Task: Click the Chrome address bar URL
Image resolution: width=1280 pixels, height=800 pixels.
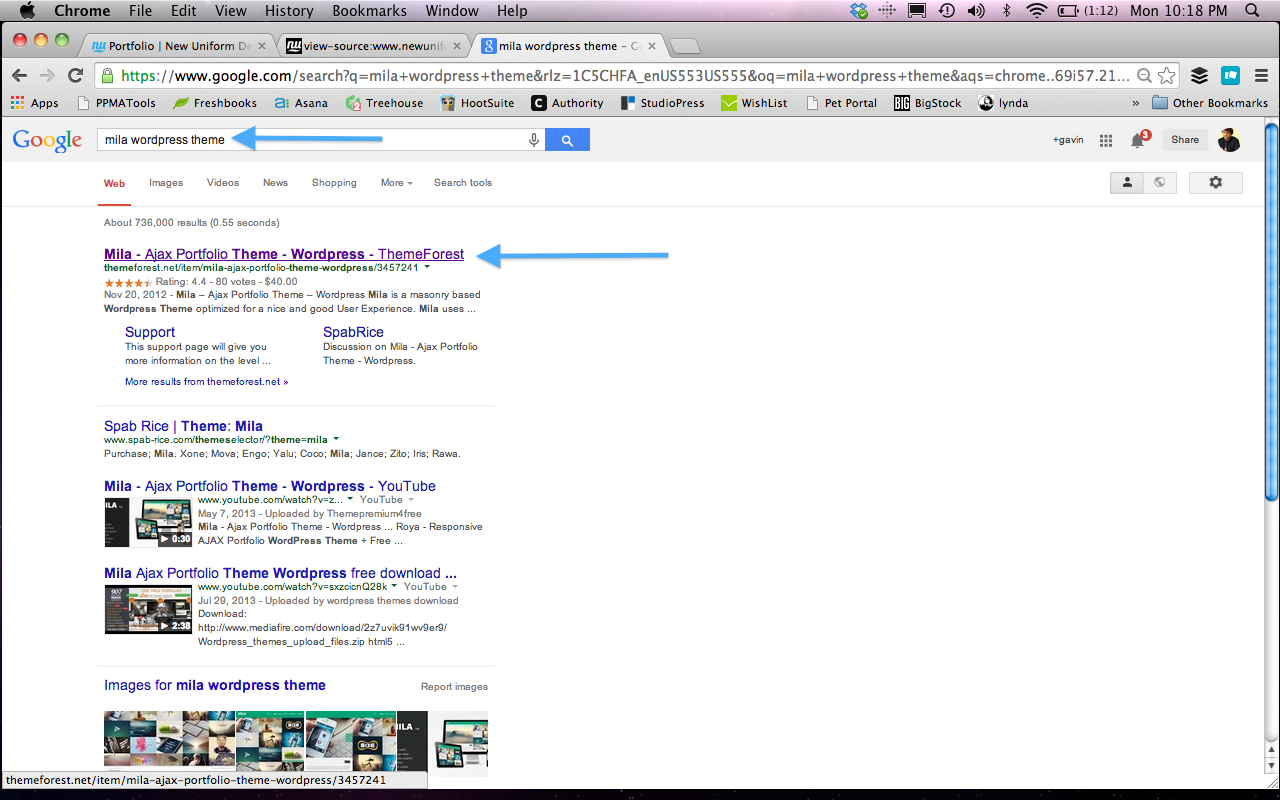Action: 626,76
